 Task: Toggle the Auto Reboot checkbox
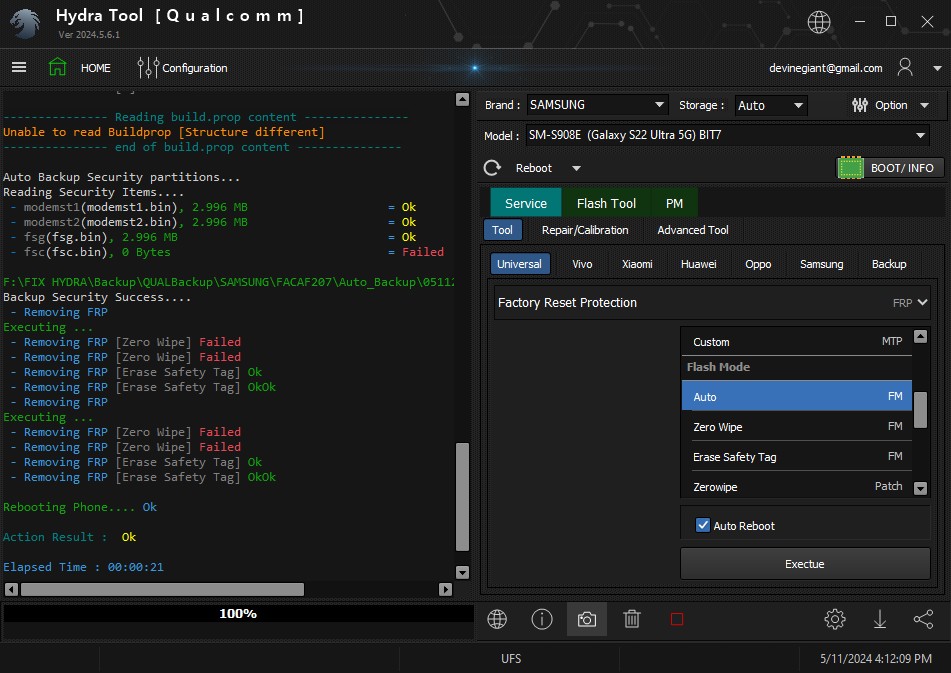click(x=702, y=525)
